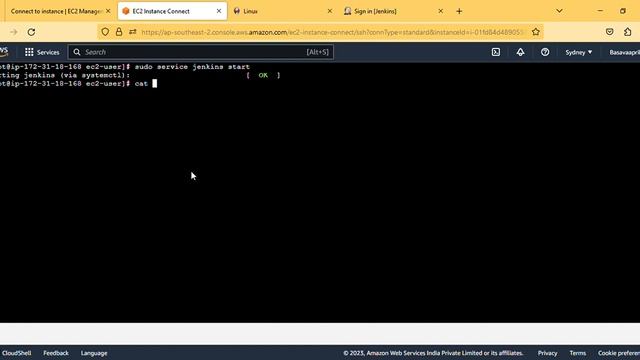Close the EC2 Instance Connect tab

[x=219, y=11]
